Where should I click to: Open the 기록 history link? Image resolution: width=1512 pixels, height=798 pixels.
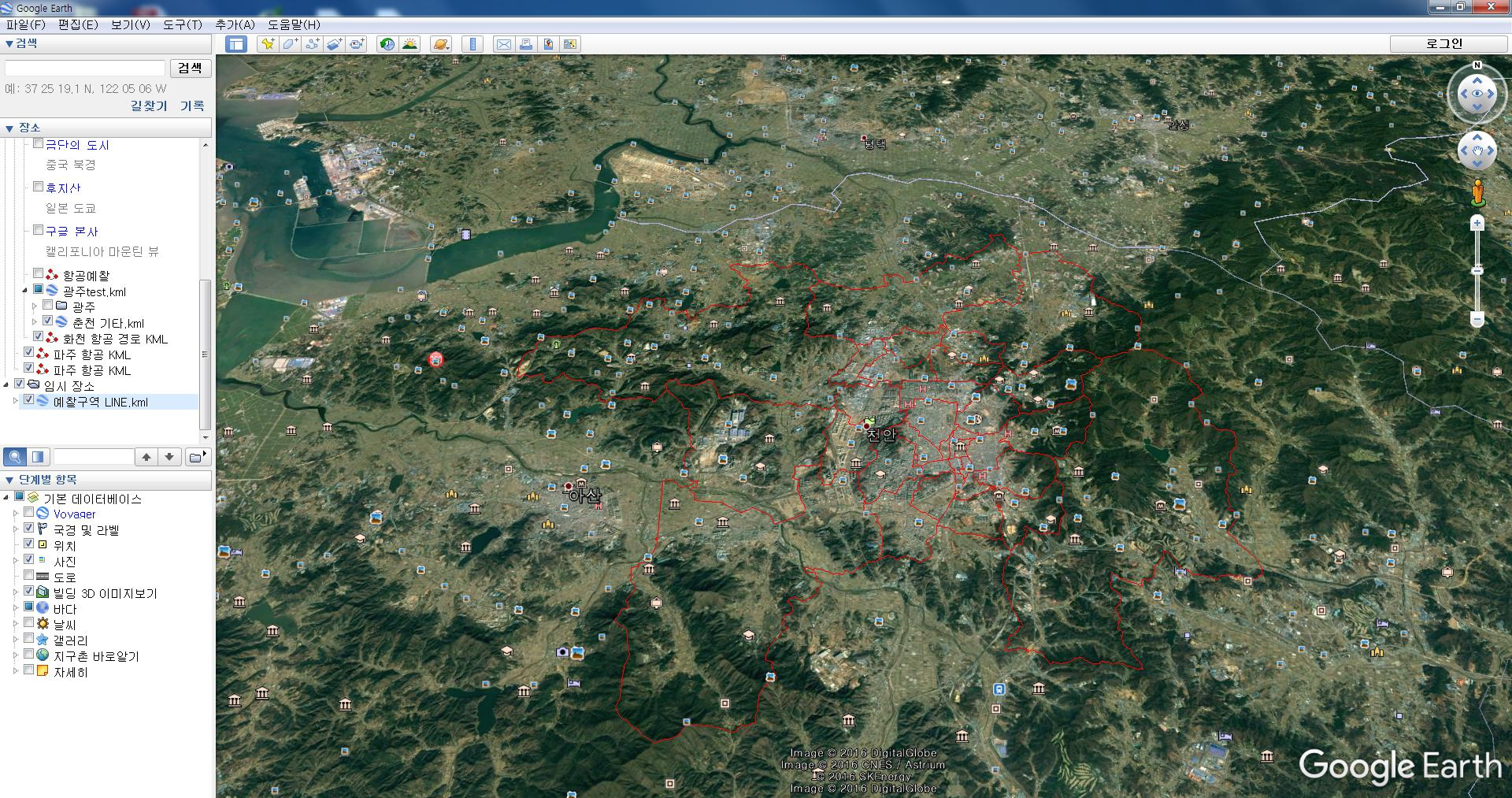192,106
